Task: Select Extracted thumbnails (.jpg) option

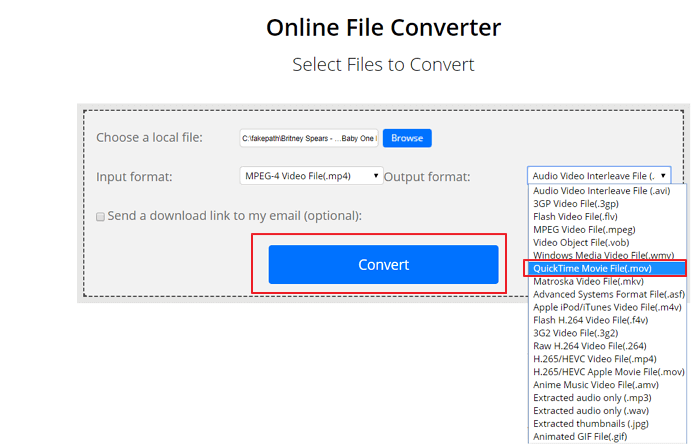Action: pyautogui.click(x=607, y=424)
